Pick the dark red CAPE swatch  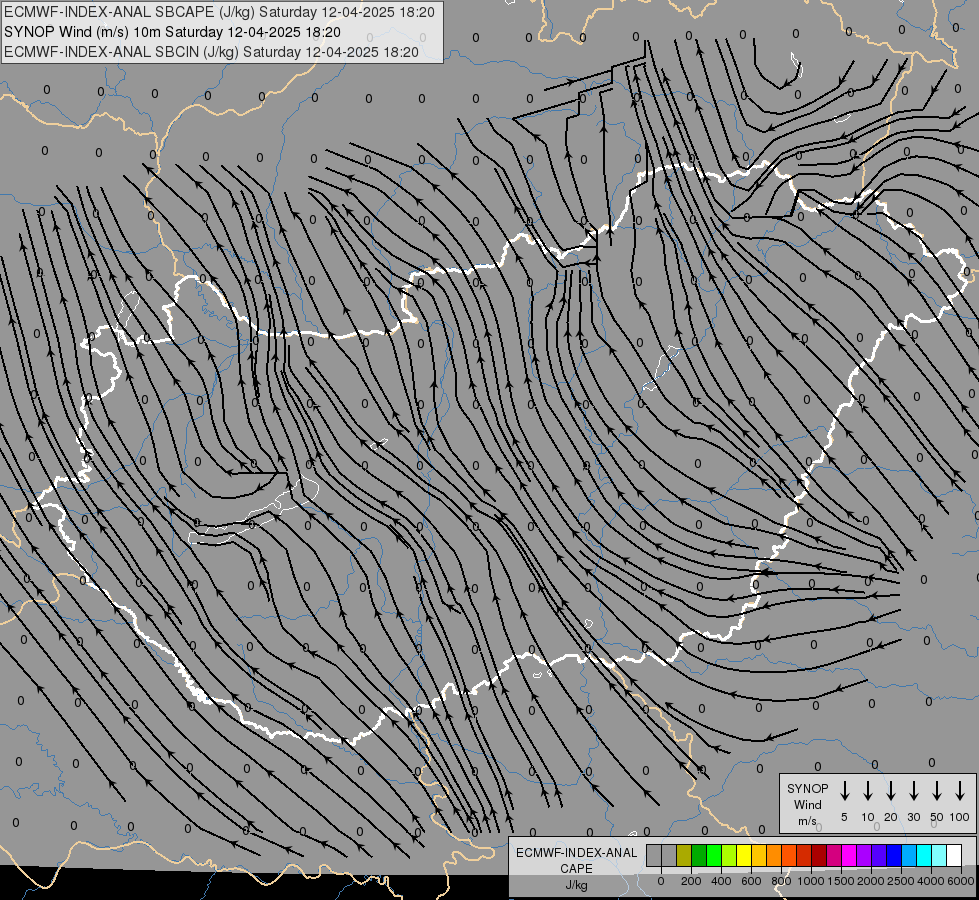pyautogui.click(x=819, y=855)
